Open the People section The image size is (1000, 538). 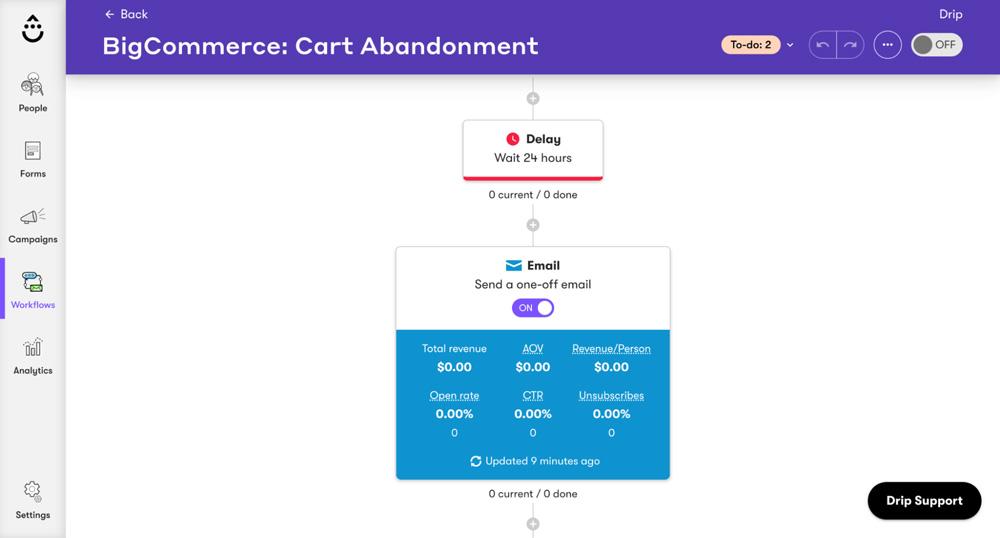click(33, 92)
